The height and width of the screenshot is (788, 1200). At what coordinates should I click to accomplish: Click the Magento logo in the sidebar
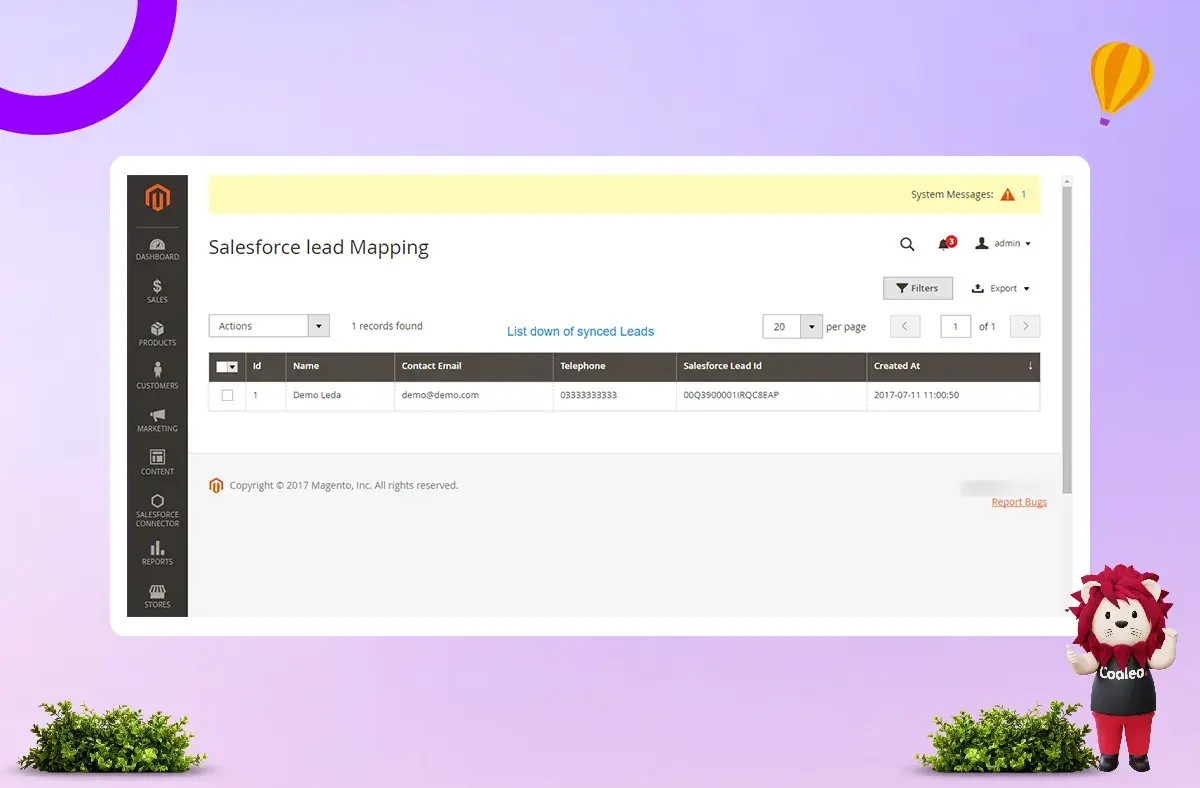coord(157,198)
